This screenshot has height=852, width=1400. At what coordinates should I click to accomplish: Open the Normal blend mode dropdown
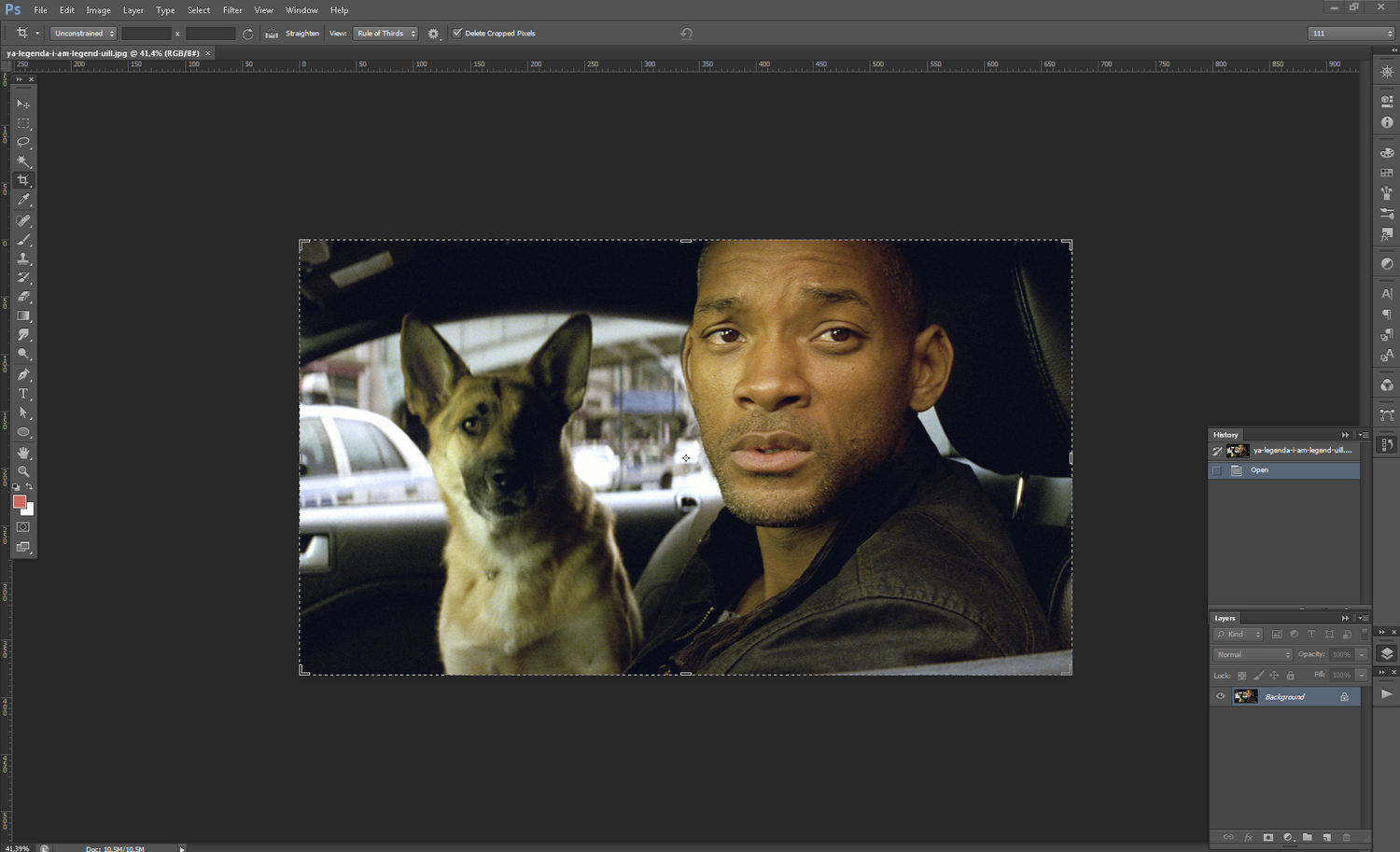pyautogui.click(x=1252, y=654)
